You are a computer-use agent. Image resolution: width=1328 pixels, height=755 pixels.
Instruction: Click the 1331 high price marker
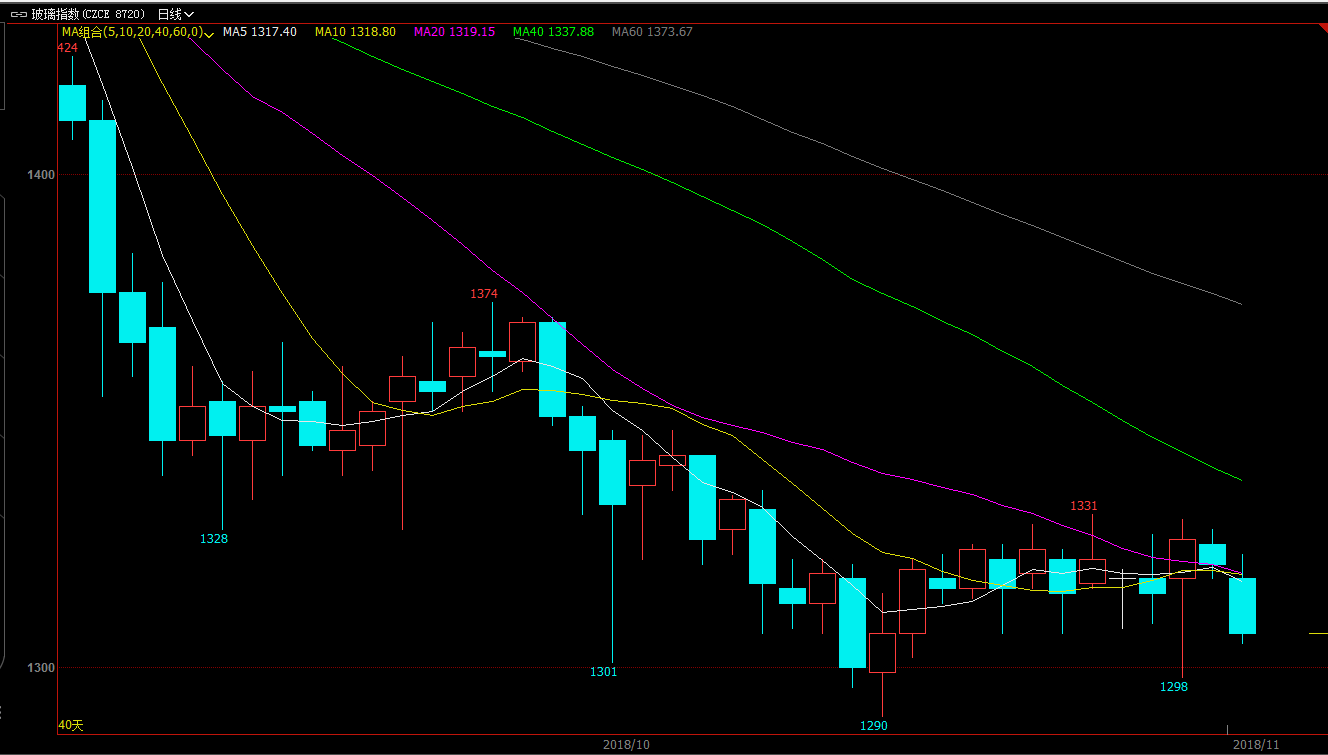coord(1084,506)
